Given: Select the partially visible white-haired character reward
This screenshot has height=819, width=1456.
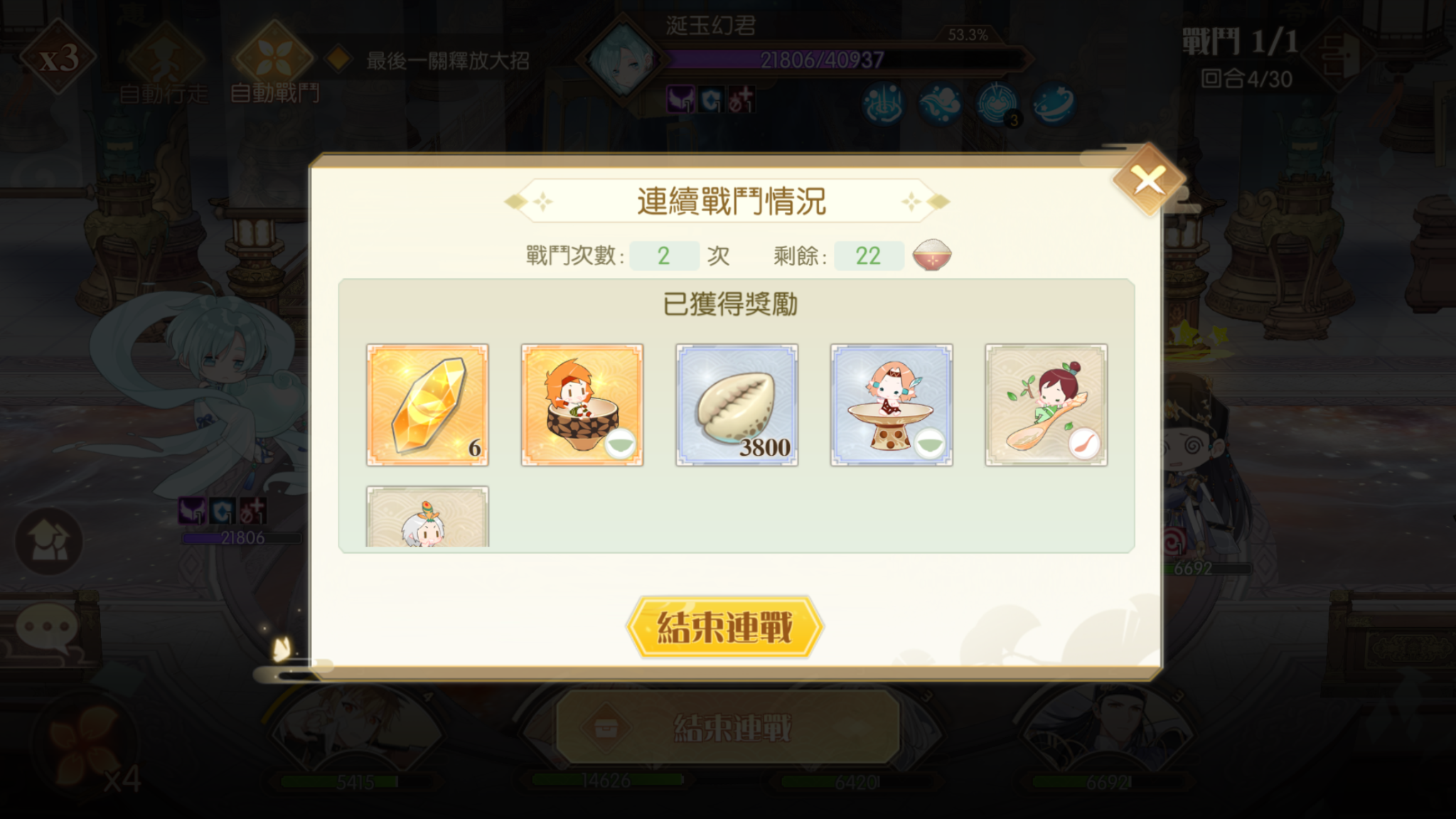Looking at the screenshot, I should tap(427, 517).
